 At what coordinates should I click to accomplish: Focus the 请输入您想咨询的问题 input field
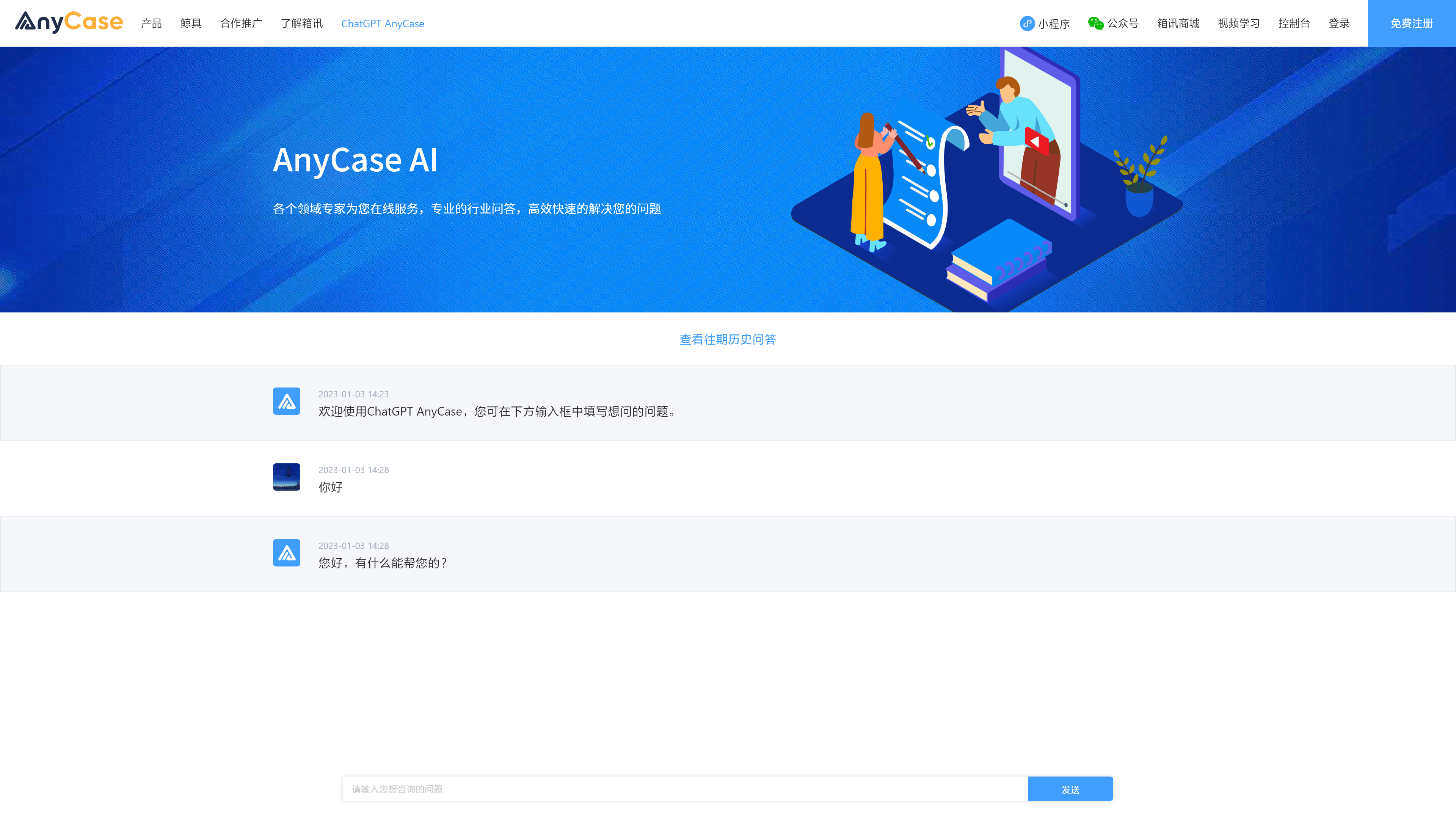point(685,789)
